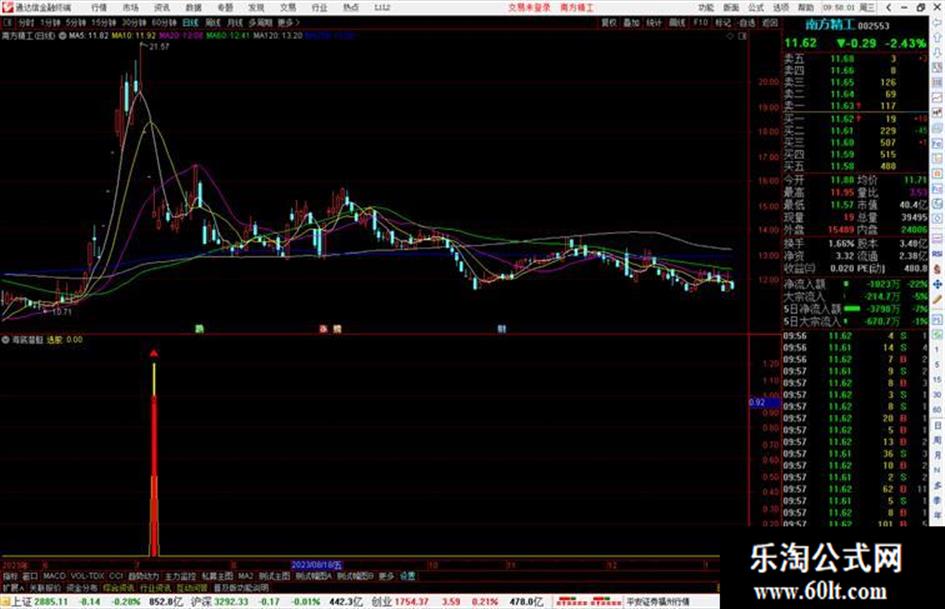Open the 互动问答 tab
Image resolution: width=945 pixels, height=609 pixels.
pos(192,587)
